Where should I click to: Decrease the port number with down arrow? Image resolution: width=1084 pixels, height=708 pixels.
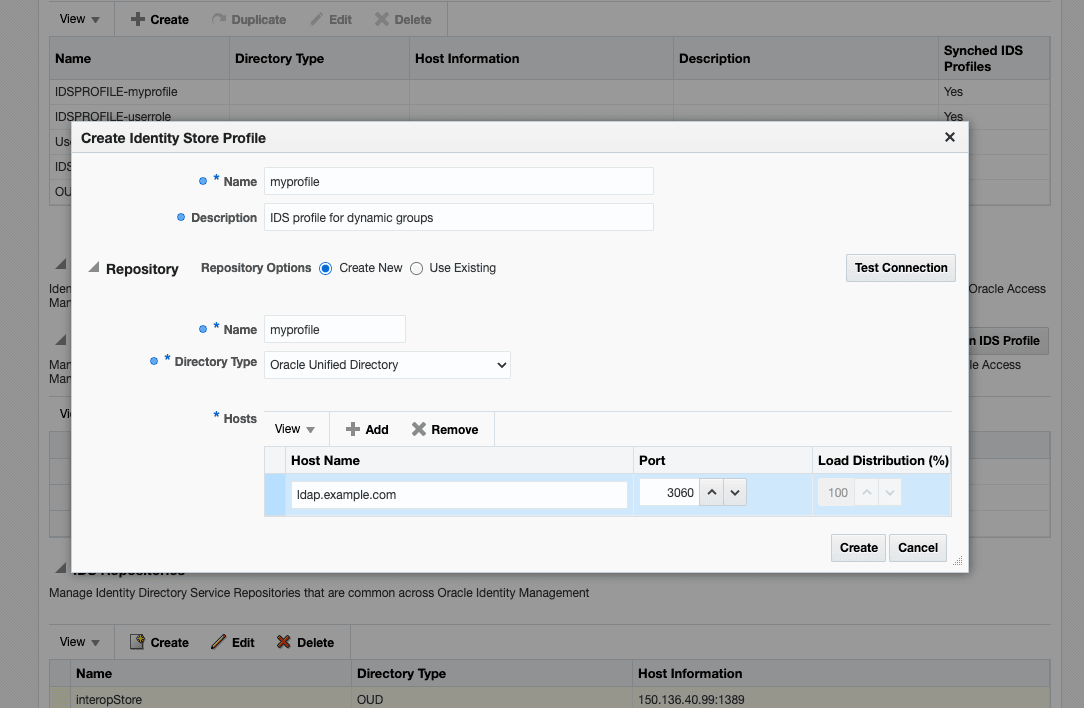coord(735,492)
